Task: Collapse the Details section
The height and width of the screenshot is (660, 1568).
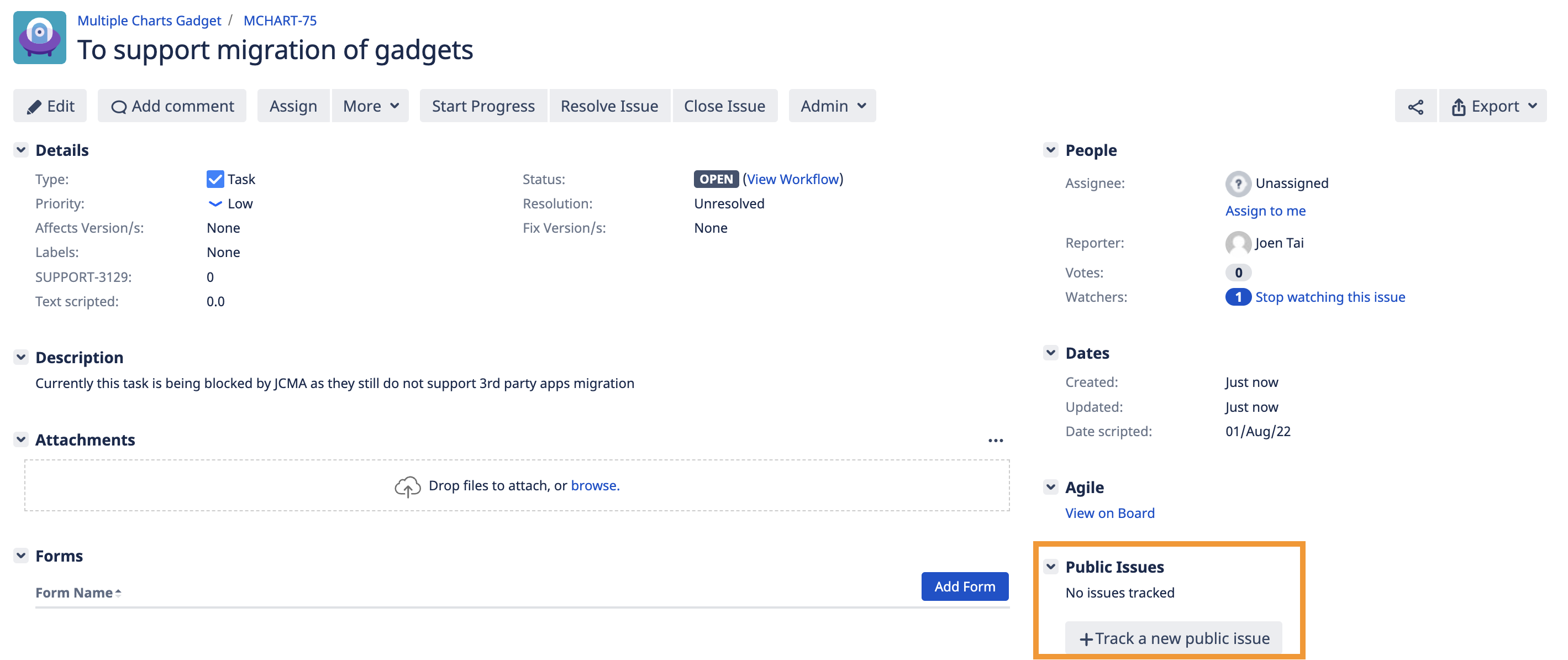Action: 22,150
